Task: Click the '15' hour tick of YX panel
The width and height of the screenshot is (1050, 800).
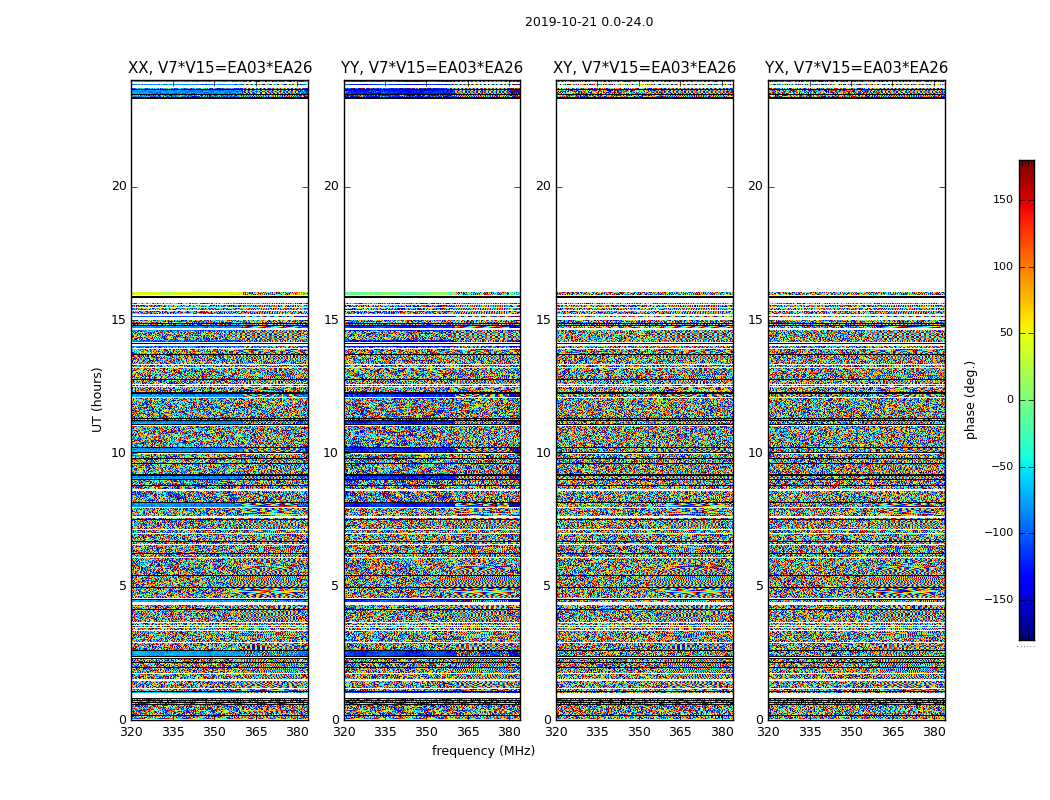Action: point(755,319)
